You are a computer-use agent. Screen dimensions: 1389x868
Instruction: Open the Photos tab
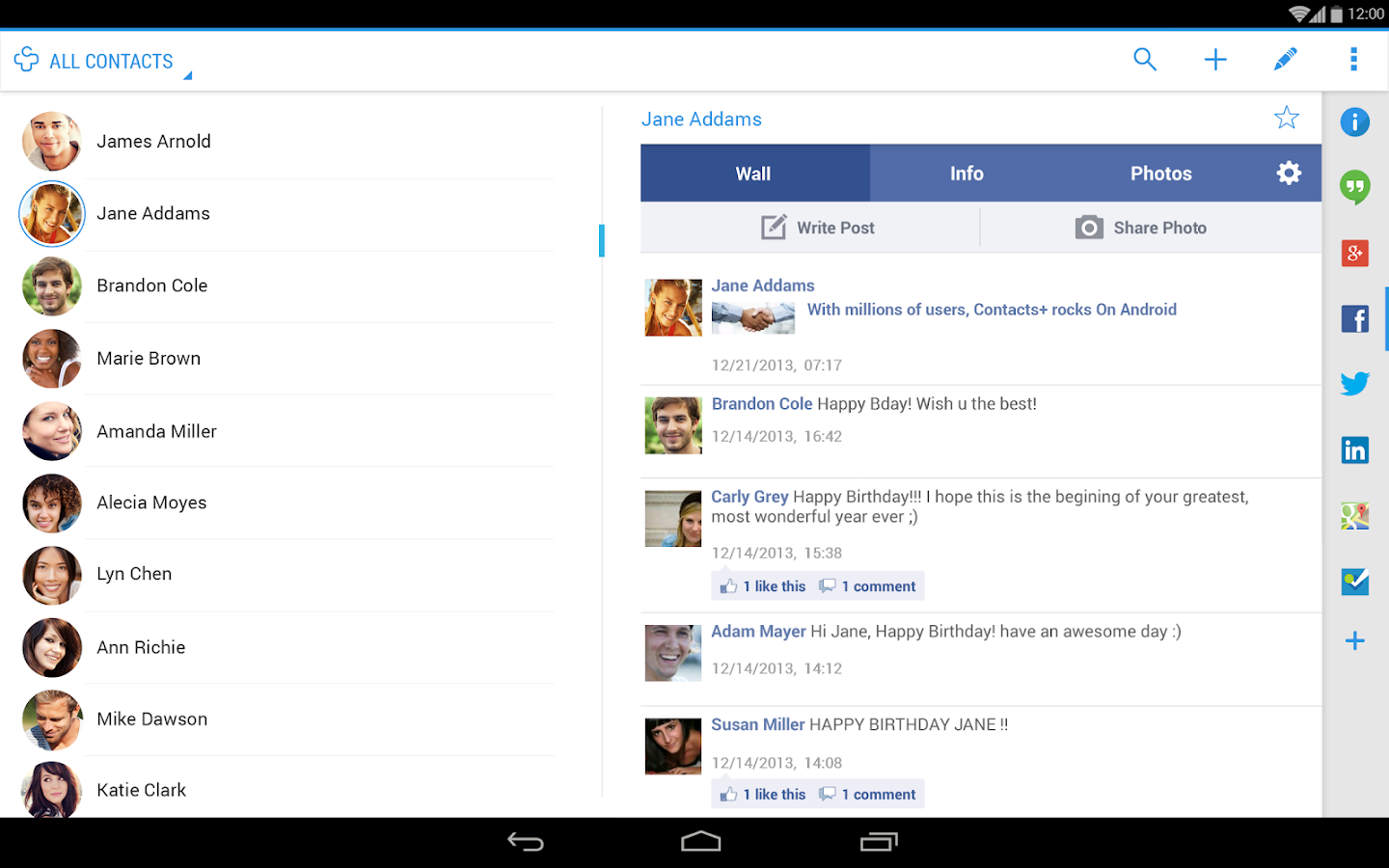[x=1161, y=173]
